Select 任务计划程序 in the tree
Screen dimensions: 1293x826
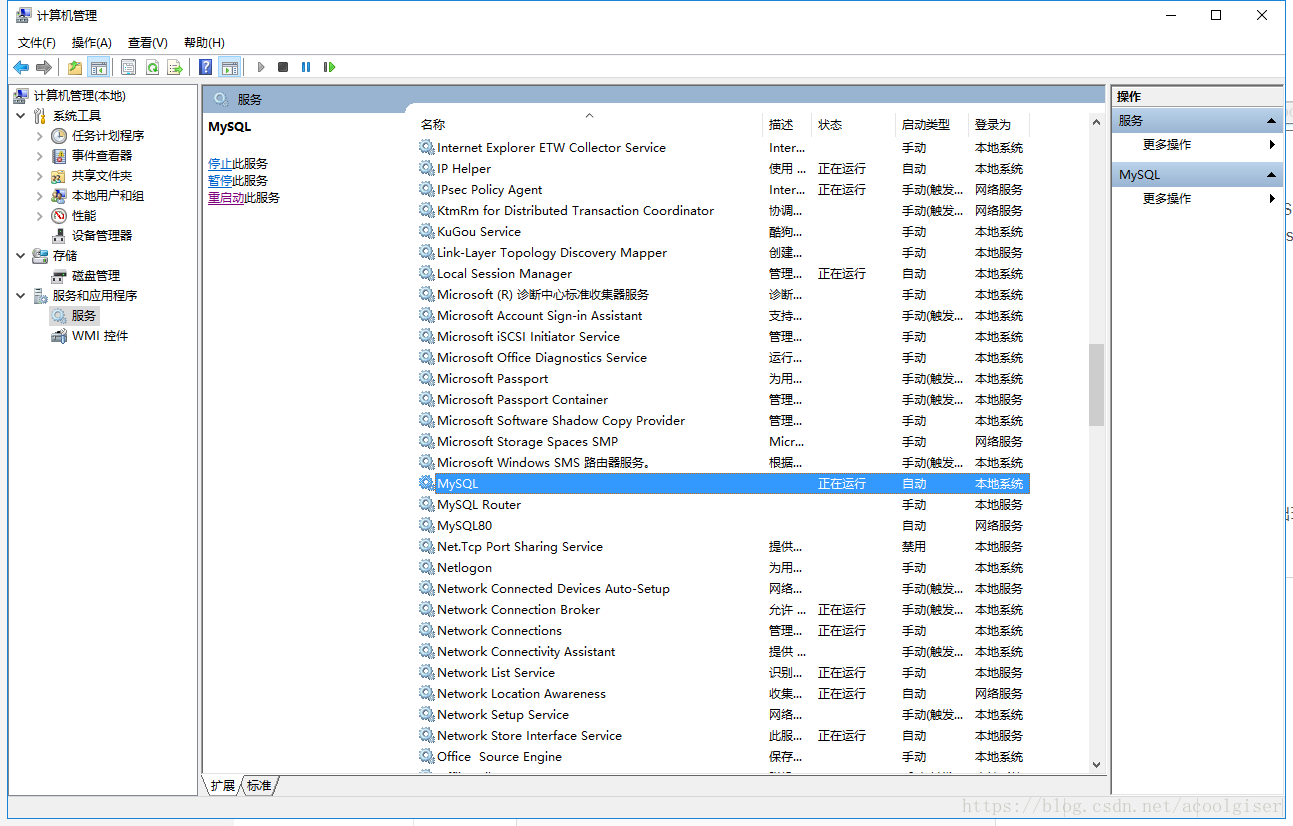click(108, 135)
